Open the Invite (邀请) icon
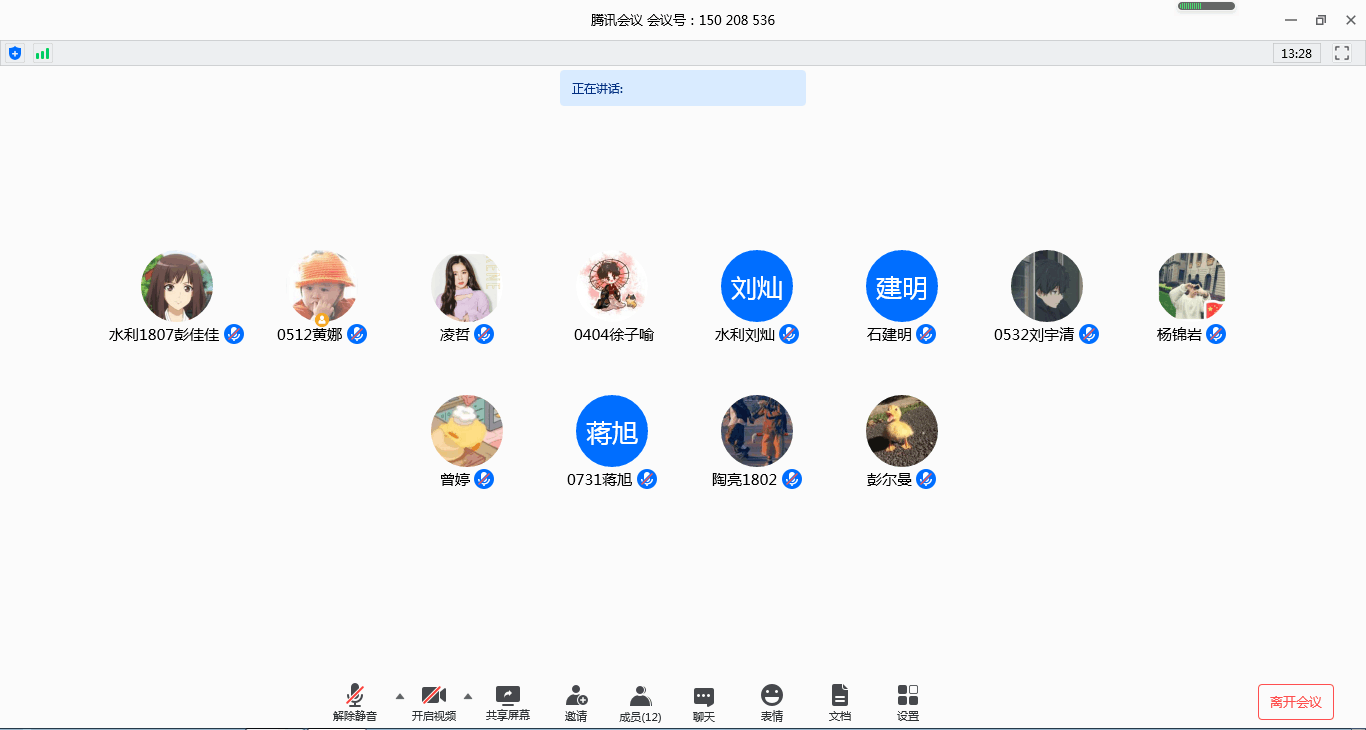1366x730 pixels. (576, 703)
